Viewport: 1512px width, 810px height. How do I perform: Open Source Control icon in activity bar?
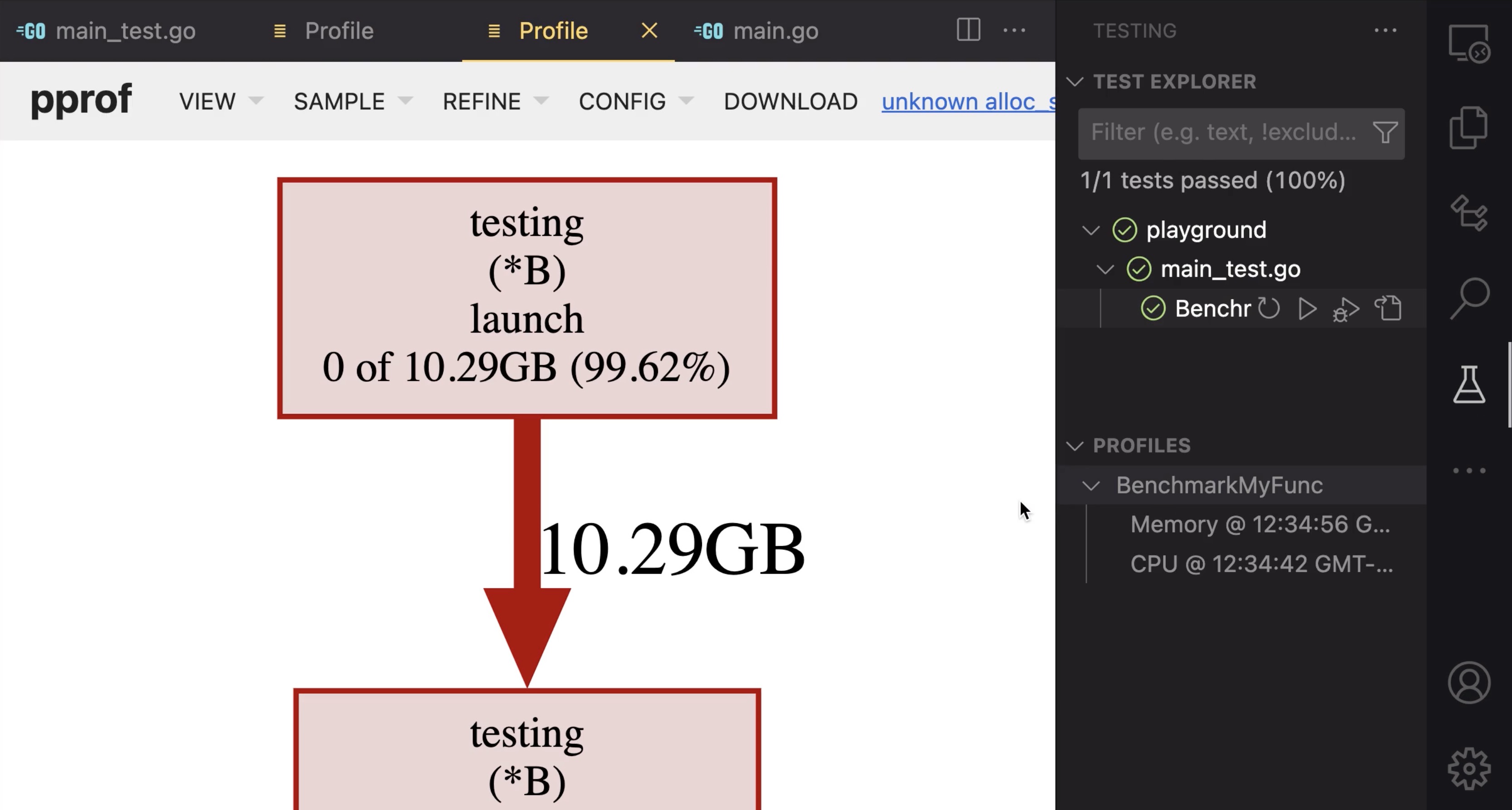pos(1469,213)
